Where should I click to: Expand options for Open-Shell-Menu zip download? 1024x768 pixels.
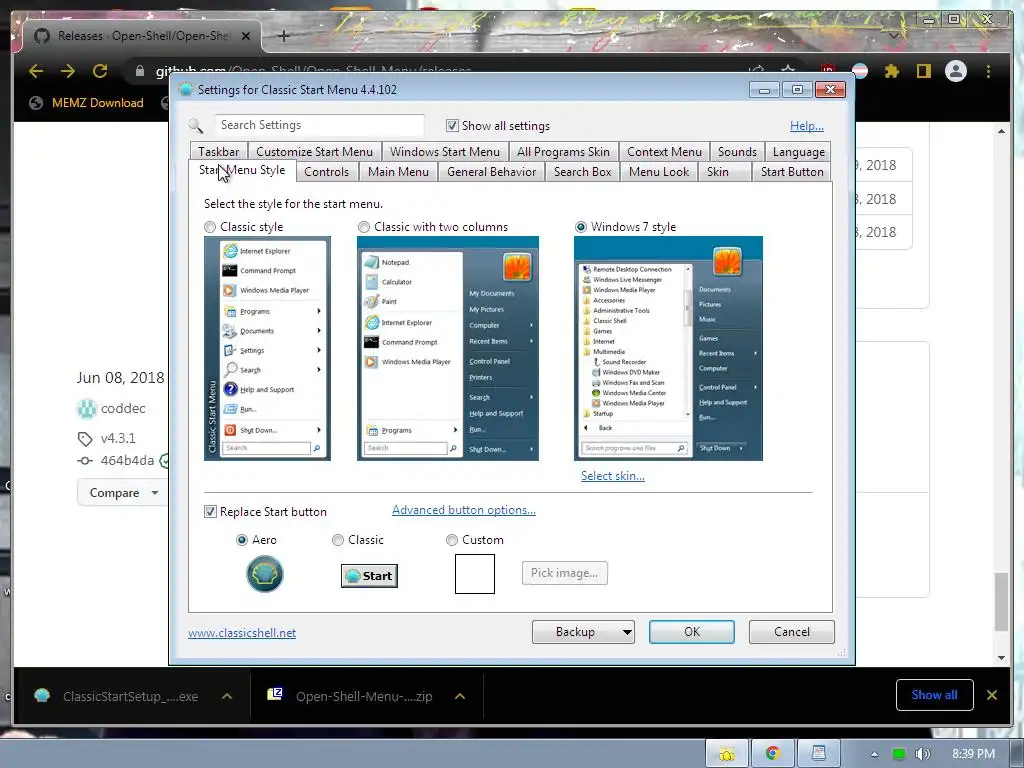pos(460,696)
